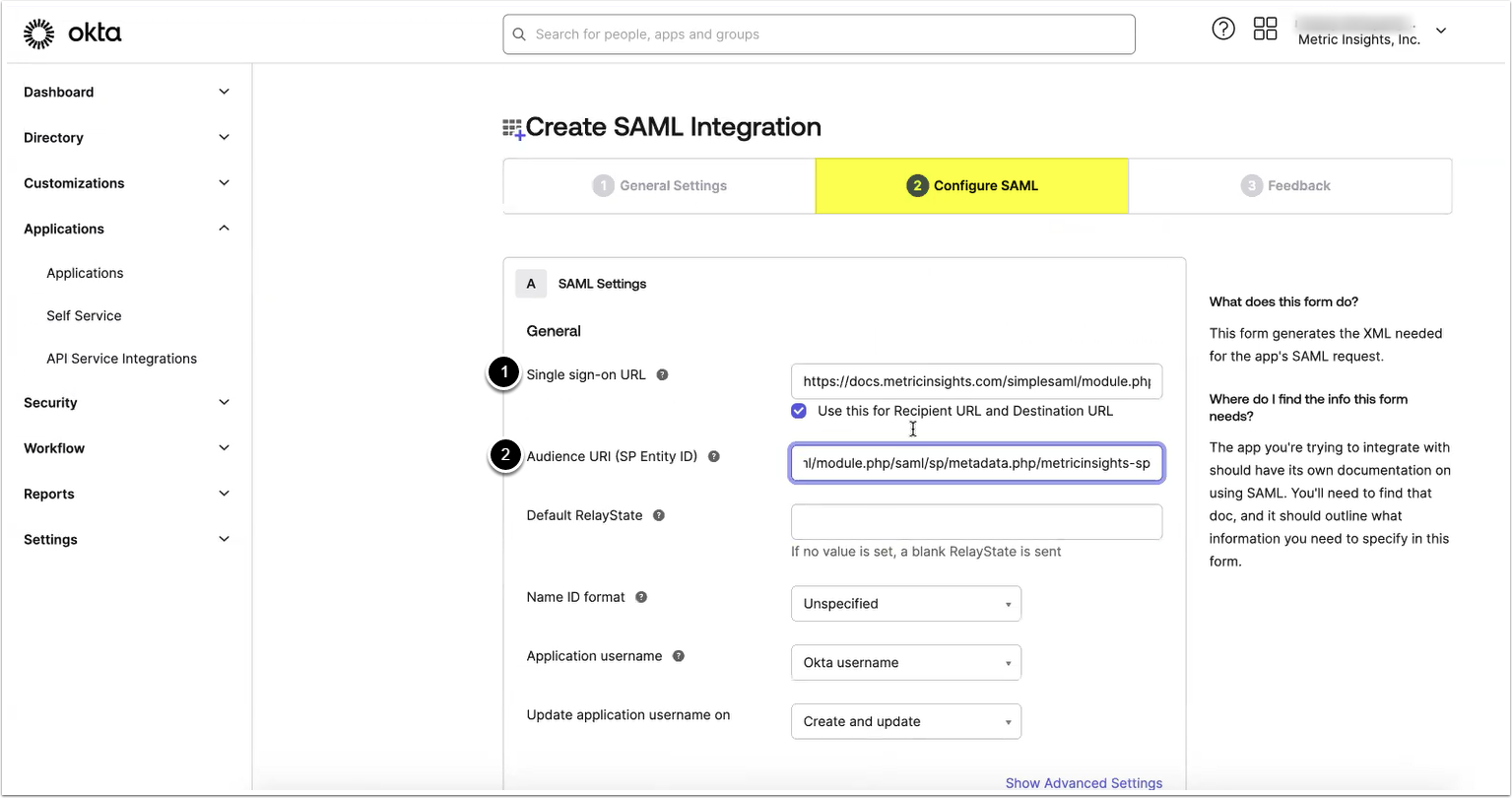The image size is (1512, 798).
Task: Click the Default RelayState input field
Action: point(976,522)
